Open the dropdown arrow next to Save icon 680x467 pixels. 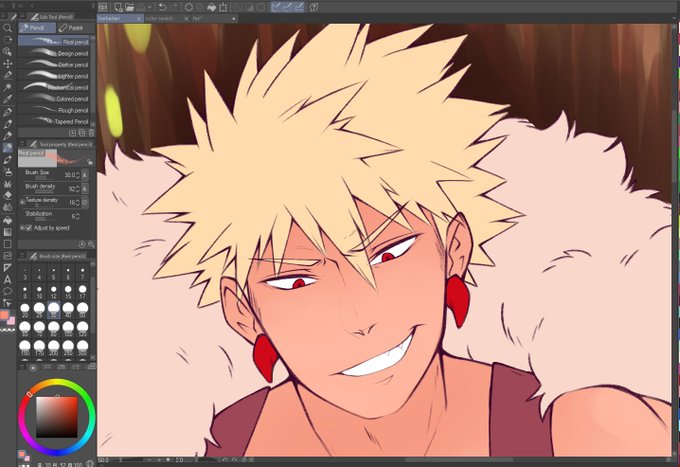150,7
